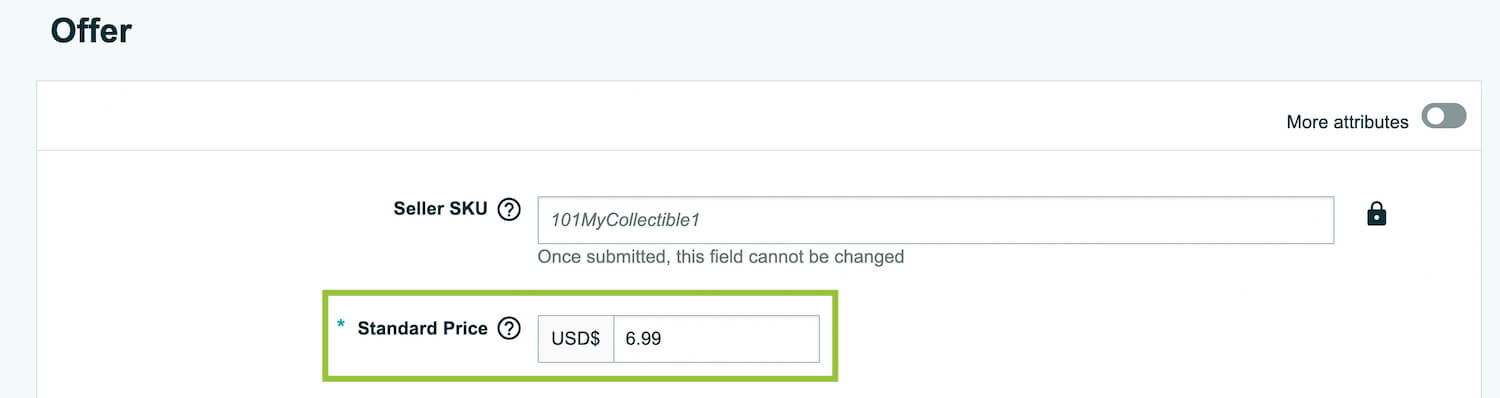1500x398 pixels.
Task: Click the padlock icon beside Seller SKU
Action: (x=1376, y=213)
